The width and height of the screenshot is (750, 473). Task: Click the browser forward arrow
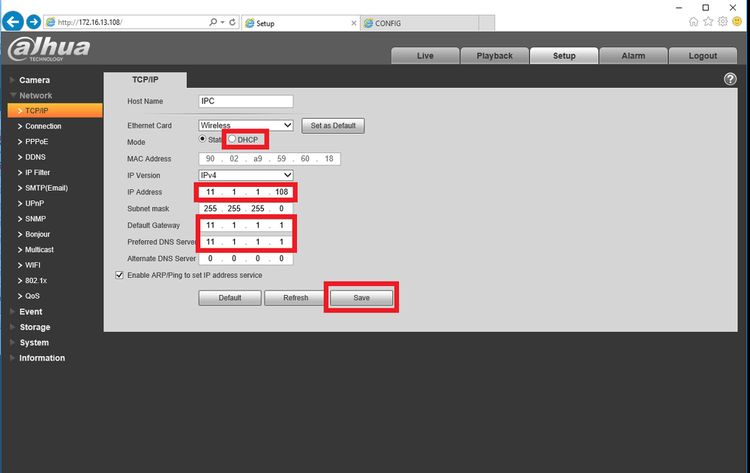[33, 22]
